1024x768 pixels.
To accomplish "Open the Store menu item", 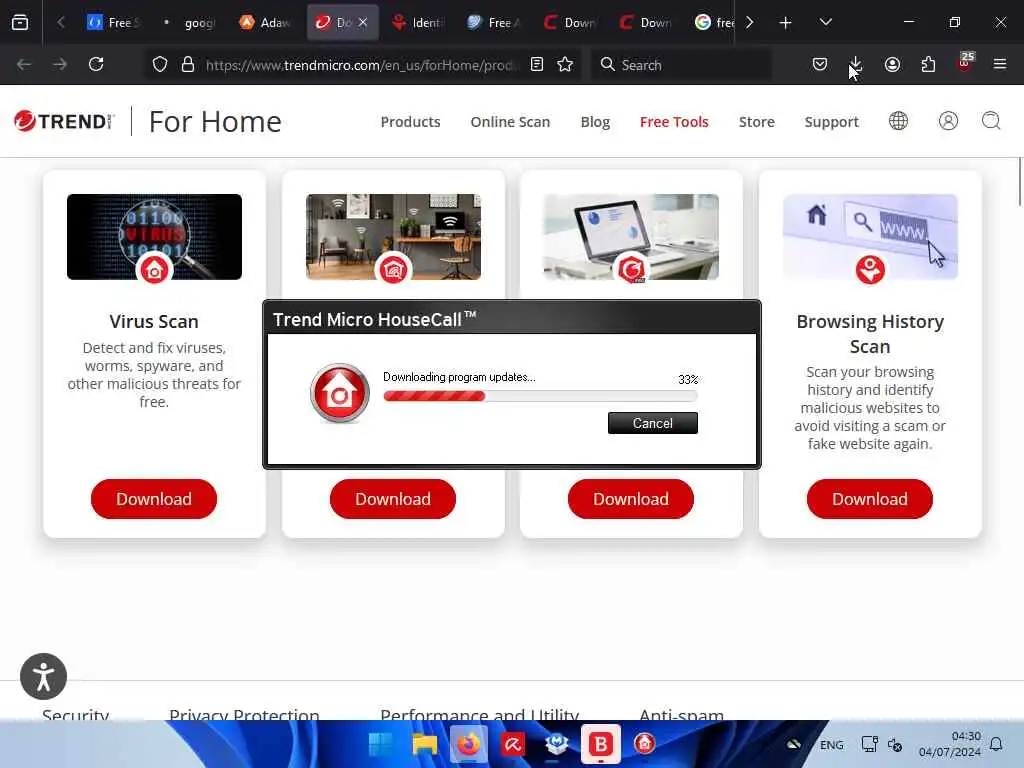I will click(x=756, y=121).
